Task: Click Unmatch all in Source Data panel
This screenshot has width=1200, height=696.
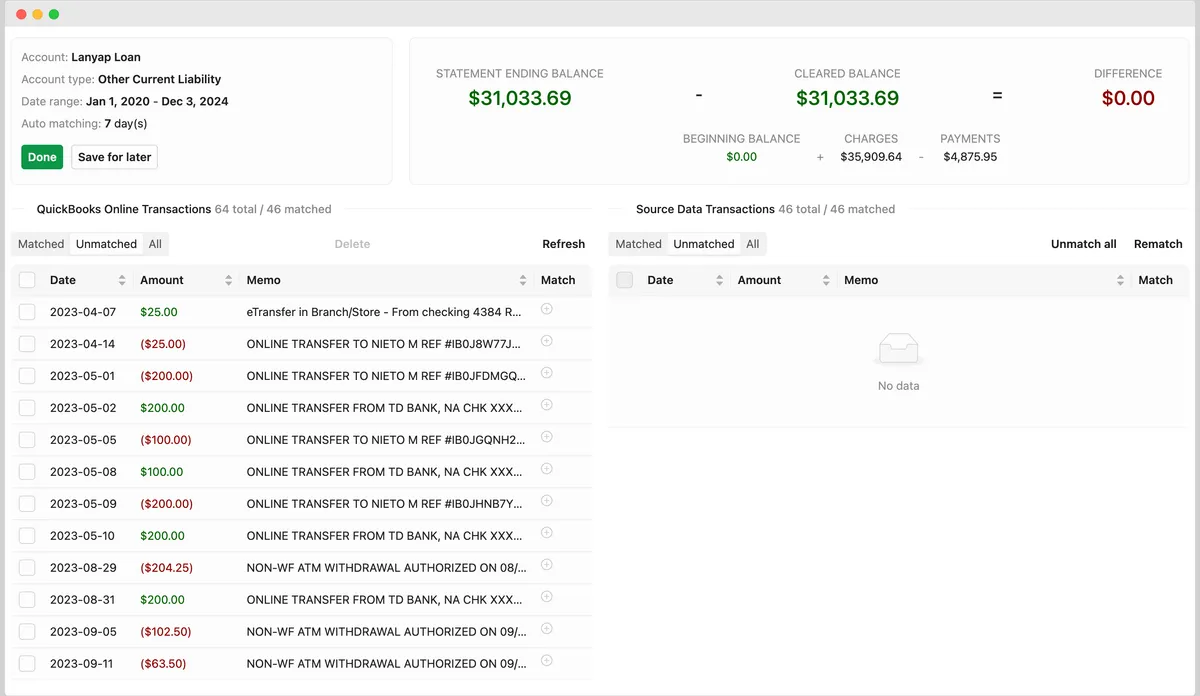Action: pos(1083,244)
